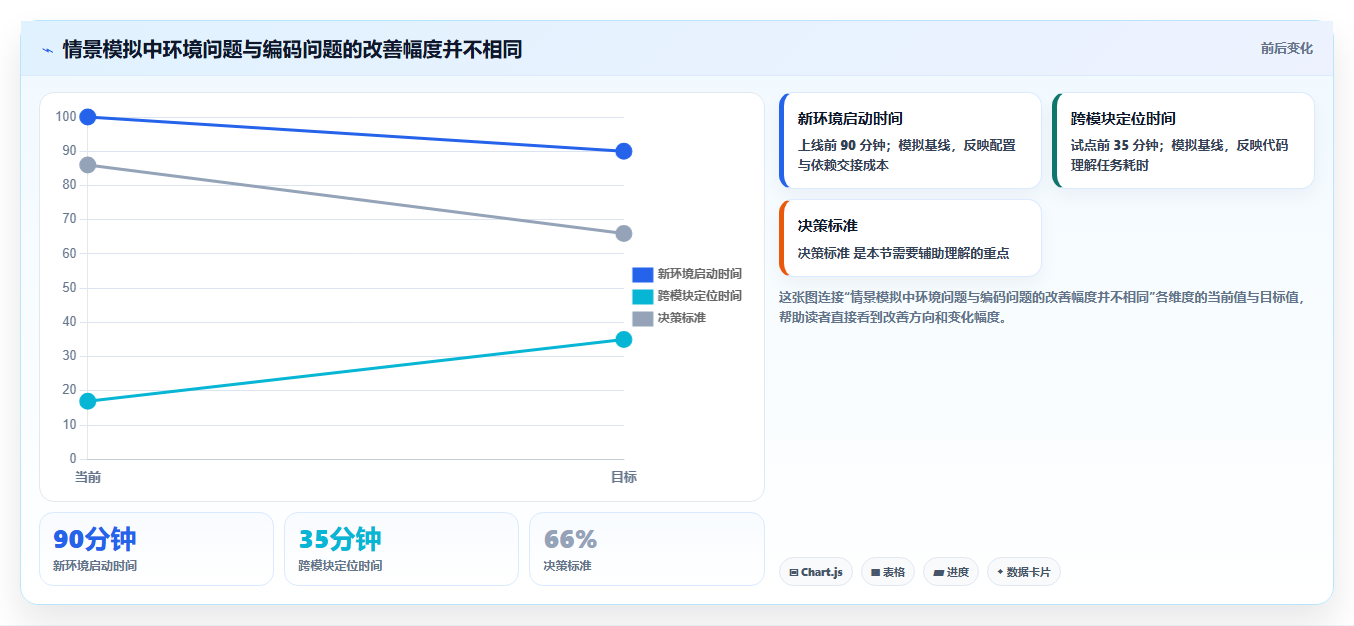1354x626 pixels.
Task: Click the 目标 x-axis label
Action: [624, 477]
